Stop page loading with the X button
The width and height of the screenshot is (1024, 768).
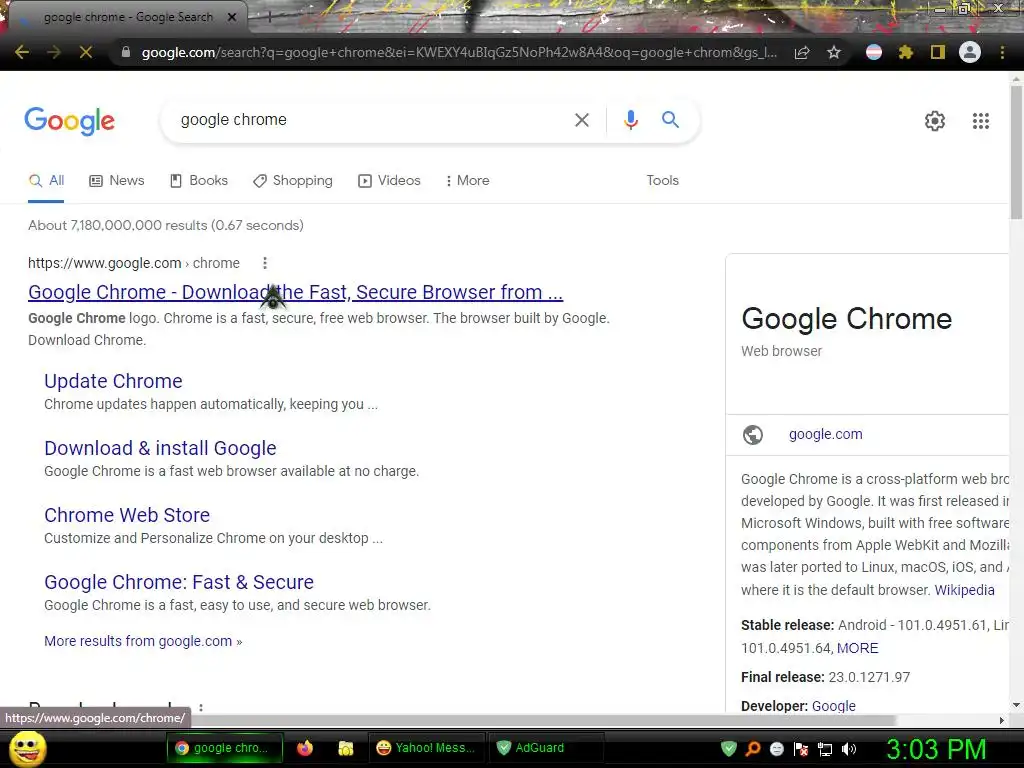pos(86,52)
